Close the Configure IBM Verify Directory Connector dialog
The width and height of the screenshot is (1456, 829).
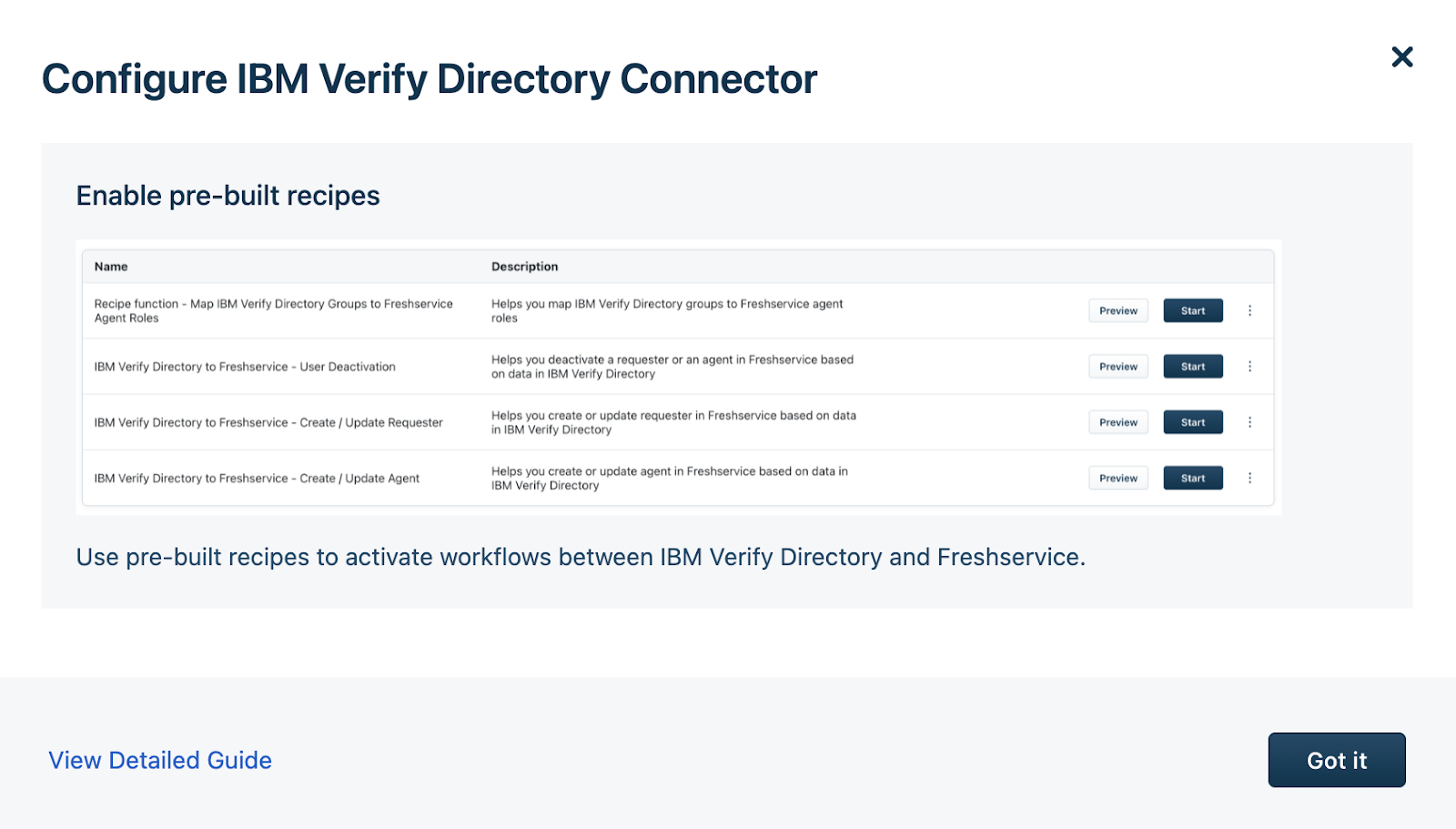[1402, 57]
